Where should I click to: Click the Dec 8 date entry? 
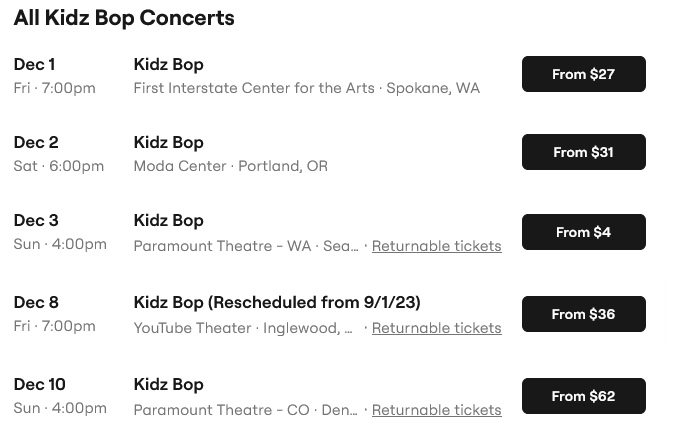tap(36, 302)
